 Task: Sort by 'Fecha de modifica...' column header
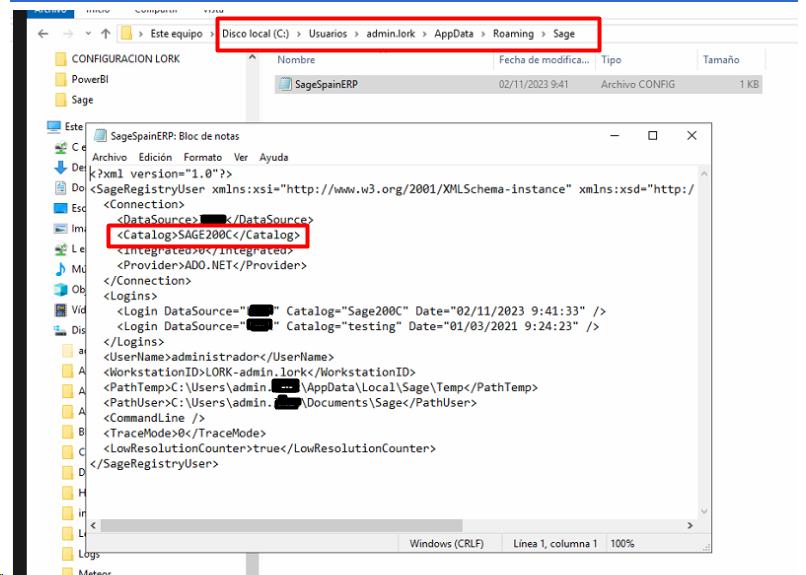[544, 60]
